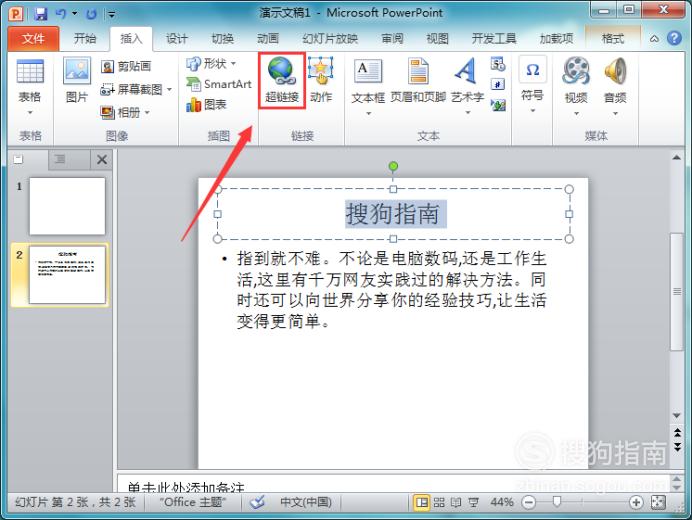Expand the Photo Album (相册) dropdown arrow

(x=147, y=113)
